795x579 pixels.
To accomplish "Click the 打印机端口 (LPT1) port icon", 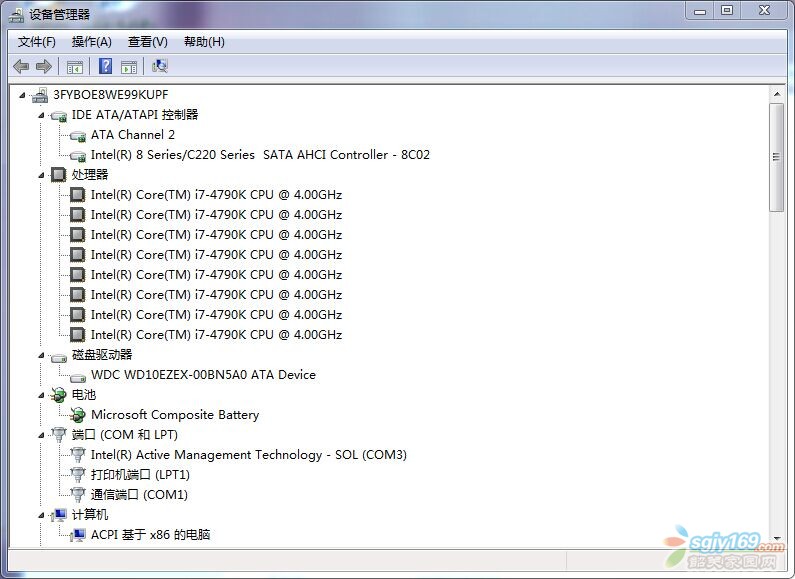I will pos(78,475).
